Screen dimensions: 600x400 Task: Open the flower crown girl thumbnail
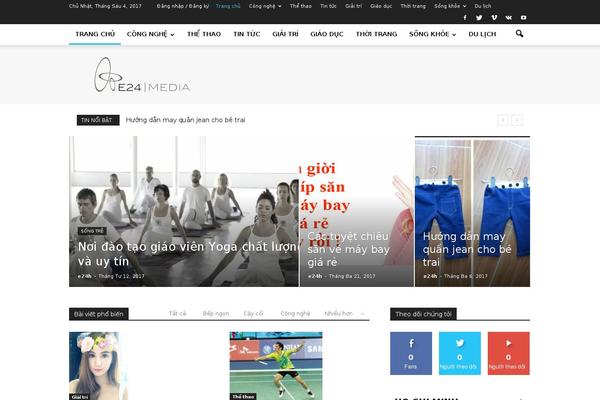tap(98, 366)
